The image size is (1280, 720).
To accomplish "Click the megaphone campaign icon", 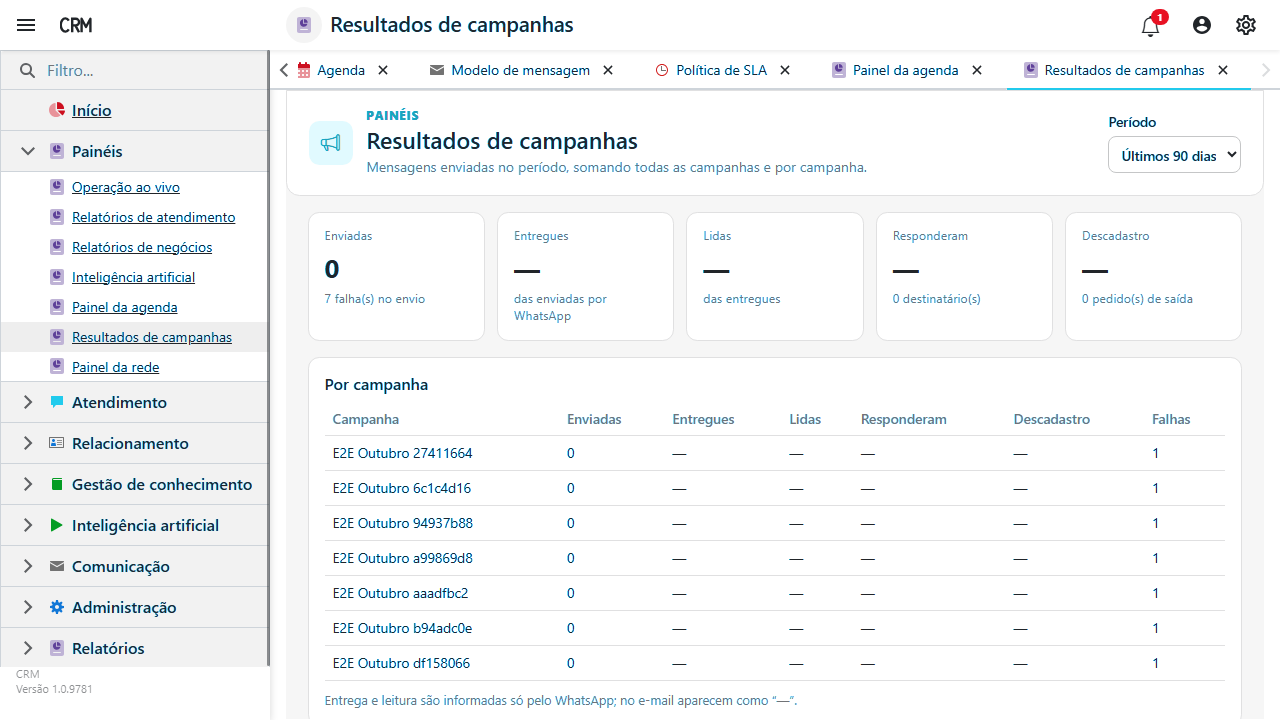I will coord(331,143).
